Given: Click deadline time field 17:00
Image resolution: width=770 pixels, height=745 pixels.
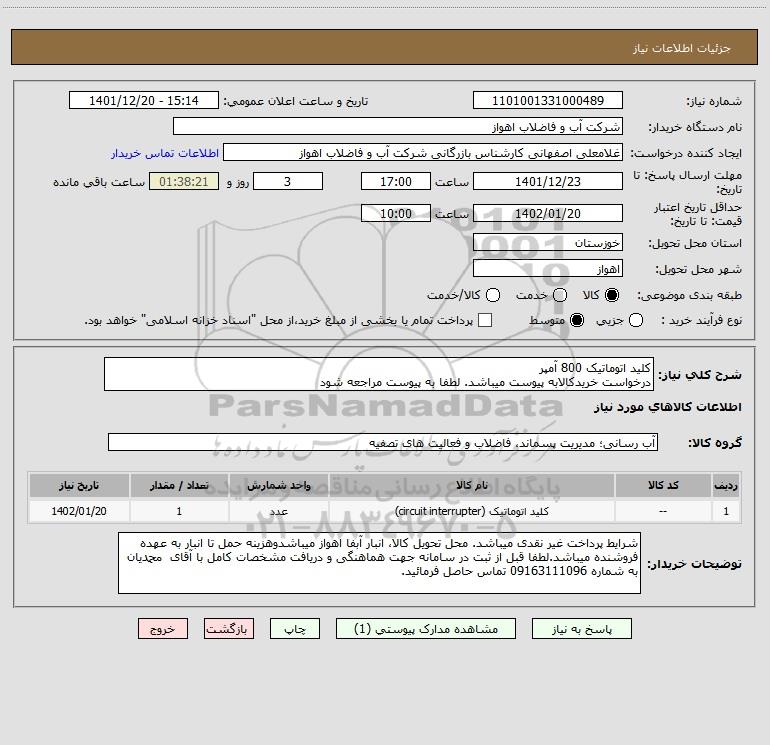Looking at the screenshot, I should [x=396, y=181].
